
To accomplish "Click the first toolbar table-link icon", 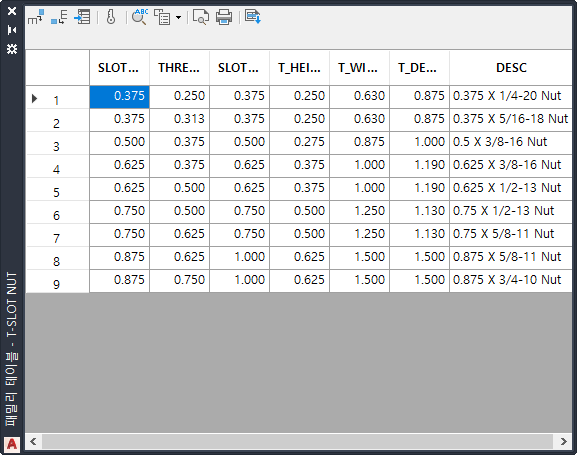I will point(36,17).
